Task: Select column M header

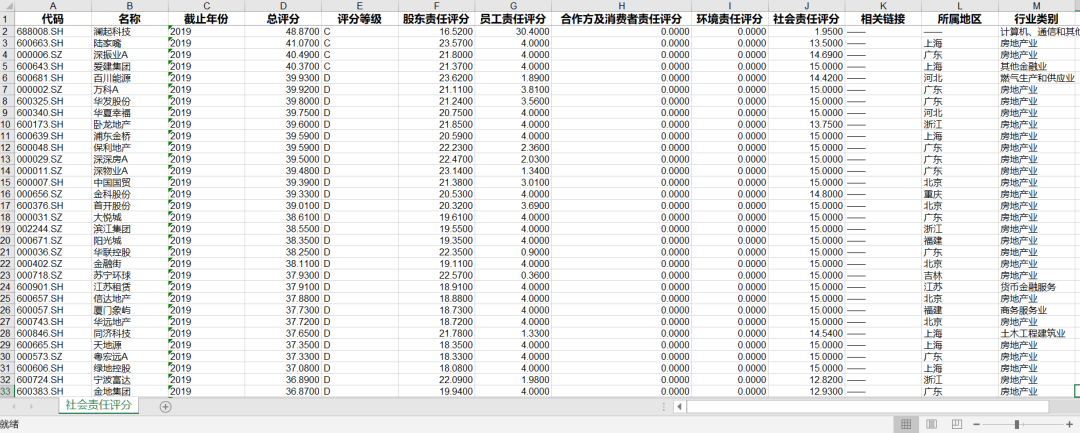Action: pyautogui.click(x=1037, y=6)
